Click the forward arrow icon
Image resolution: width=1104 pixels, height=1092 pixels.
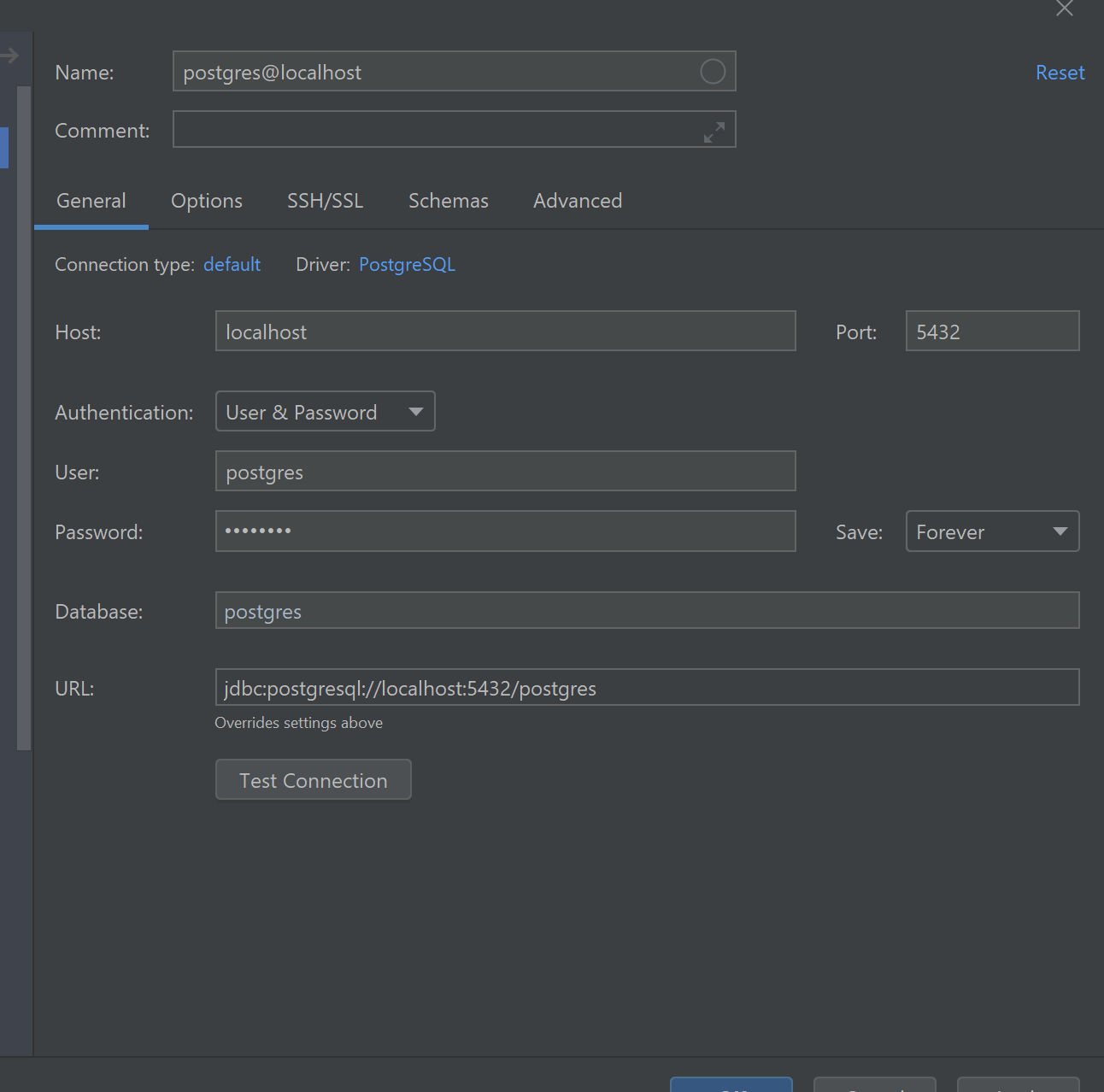[x=10, y=56]
